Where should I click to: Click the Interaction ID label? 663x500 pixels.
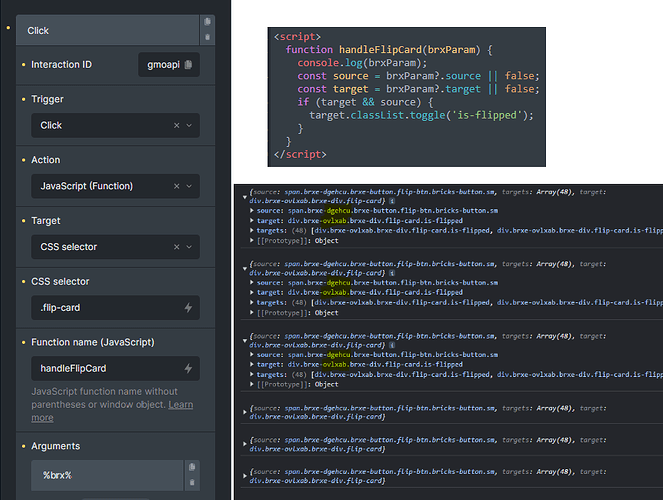(61, 65)
